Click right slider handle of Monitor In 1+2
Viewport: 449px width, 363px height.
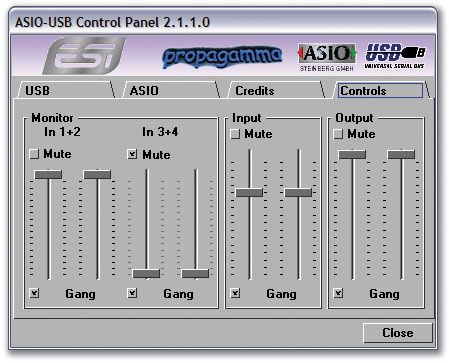pos(97,174)
